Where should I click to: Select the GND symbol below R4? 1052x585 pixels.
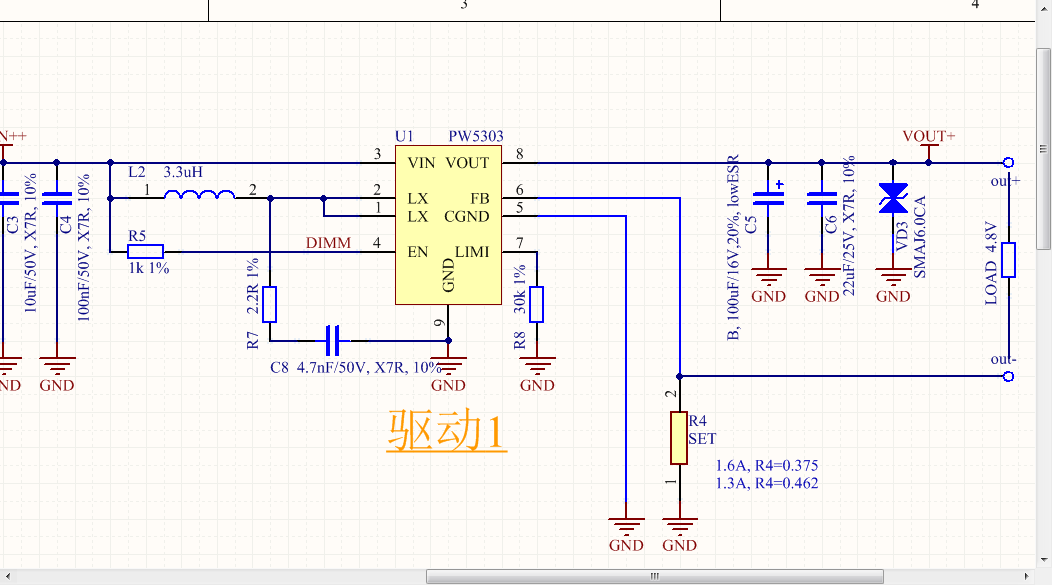click(679, 530)
